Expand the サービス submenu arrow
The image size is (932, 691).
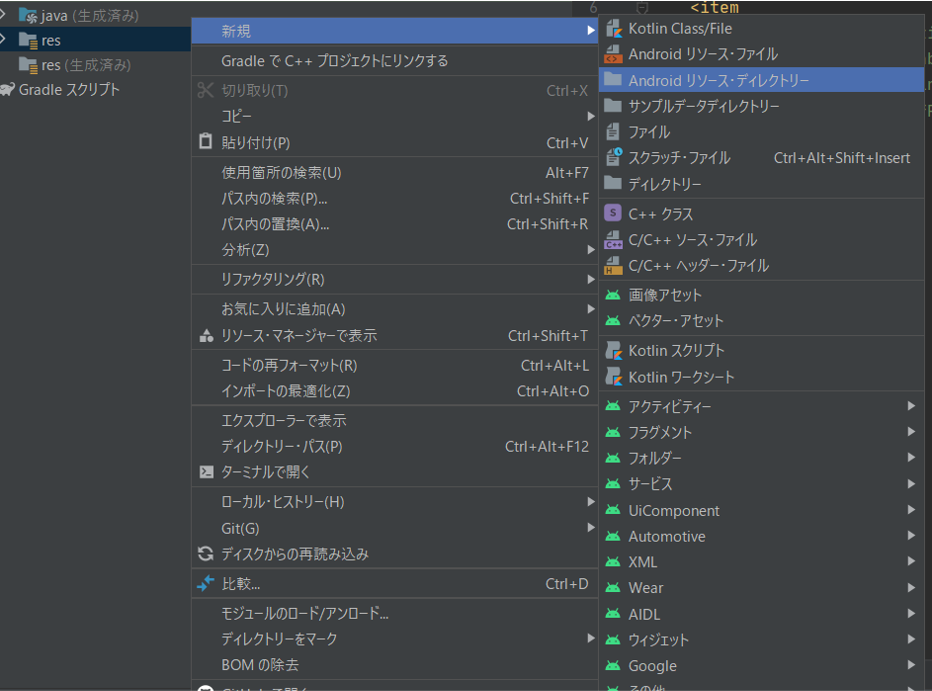click(911, 484)
